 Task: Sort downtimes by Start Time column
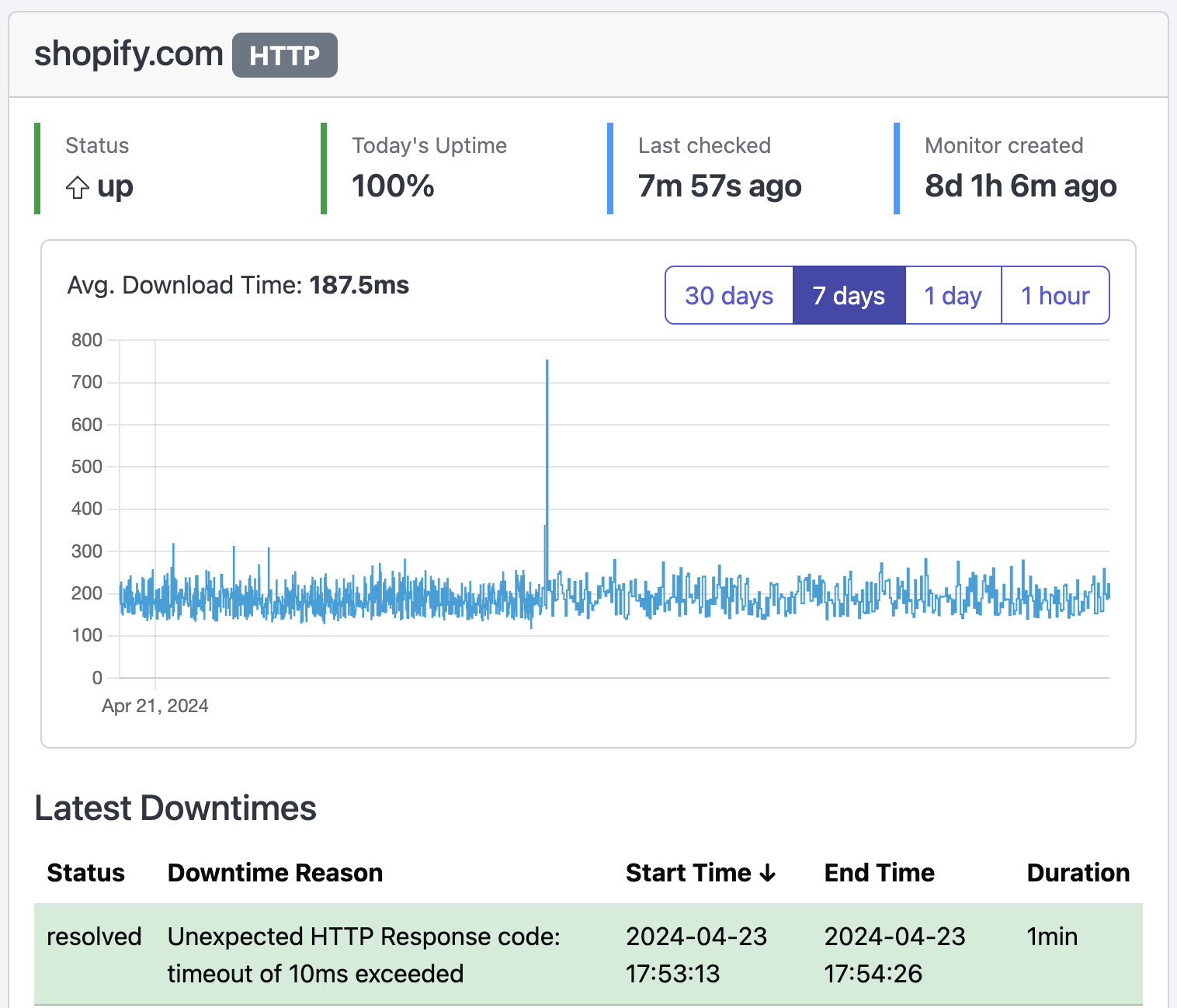(700, 873)
